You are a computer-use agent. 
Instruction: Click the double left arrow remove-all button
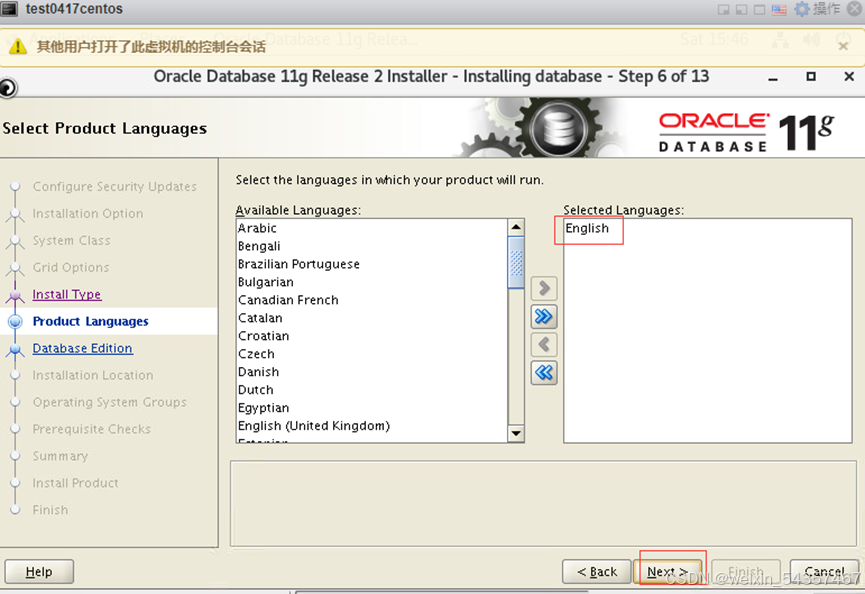544,373
